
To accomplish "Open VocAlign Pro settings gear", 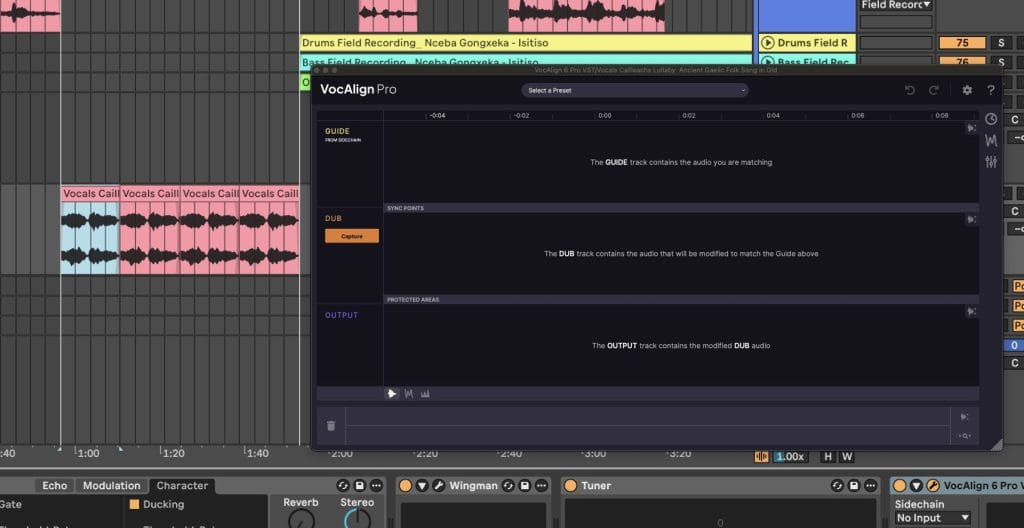I will point(967,90).
